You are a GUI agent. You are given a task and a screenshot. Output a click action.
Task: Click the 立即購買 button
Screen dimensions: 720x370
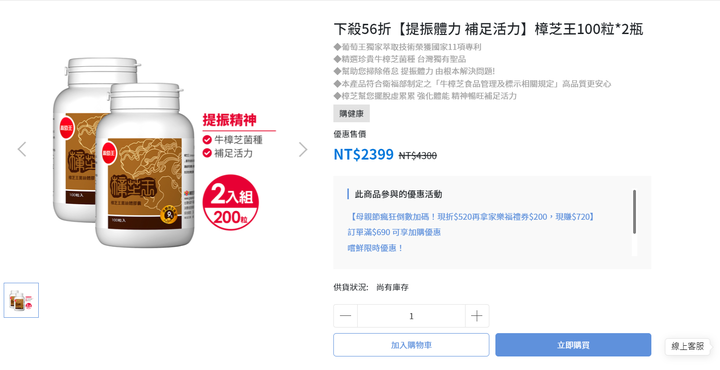(573, 345)
